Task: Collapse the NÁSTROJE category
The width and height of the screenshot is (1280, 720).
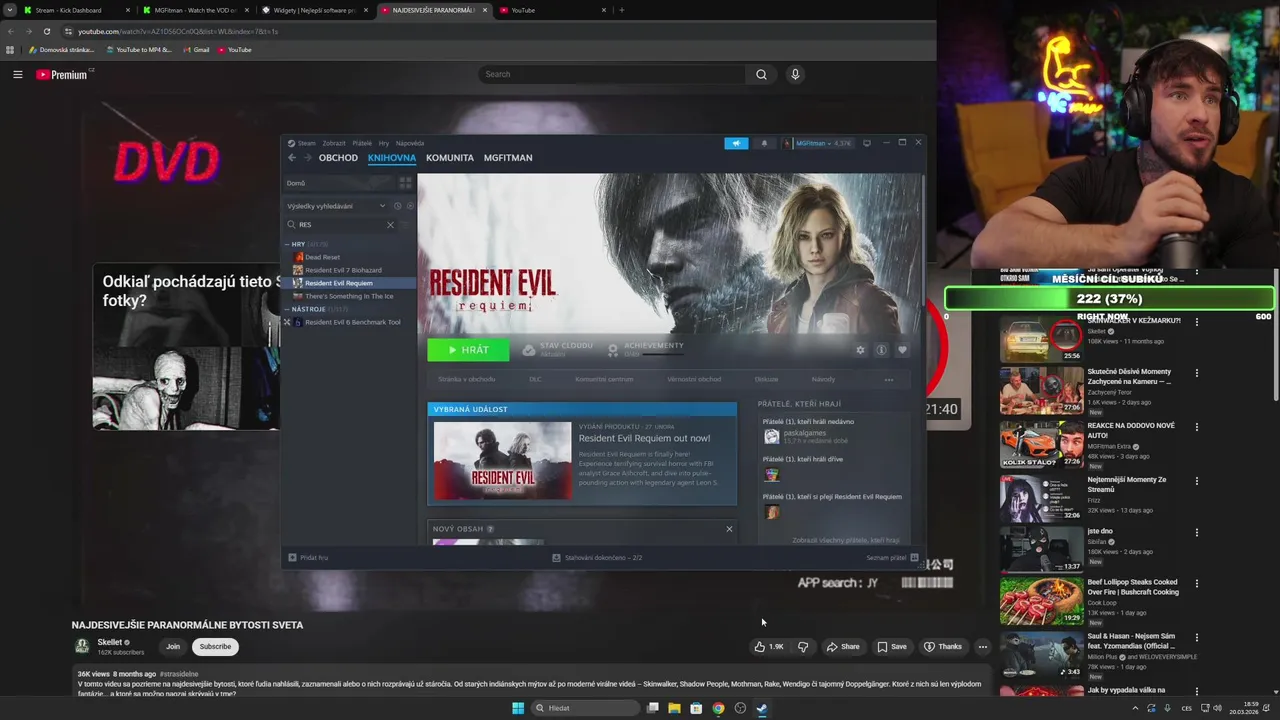Action: pyautogui.click(x=287, y=309)
